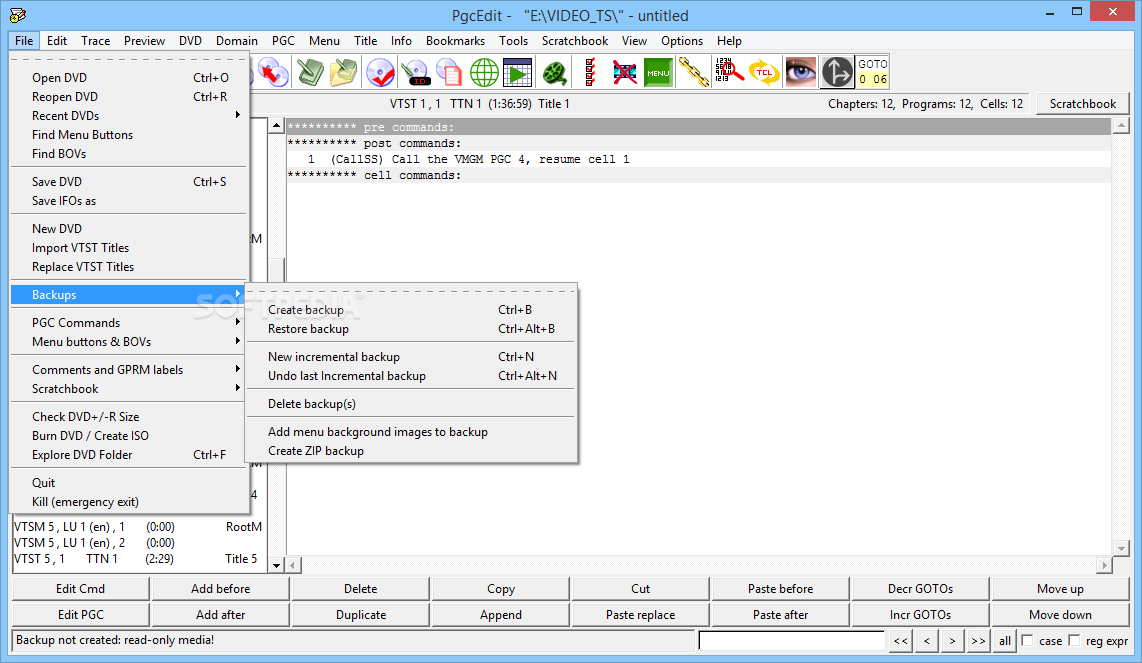Open the Bookmarks menu
The width and height of the screenshot is (1142, 663).
[455, 41]
